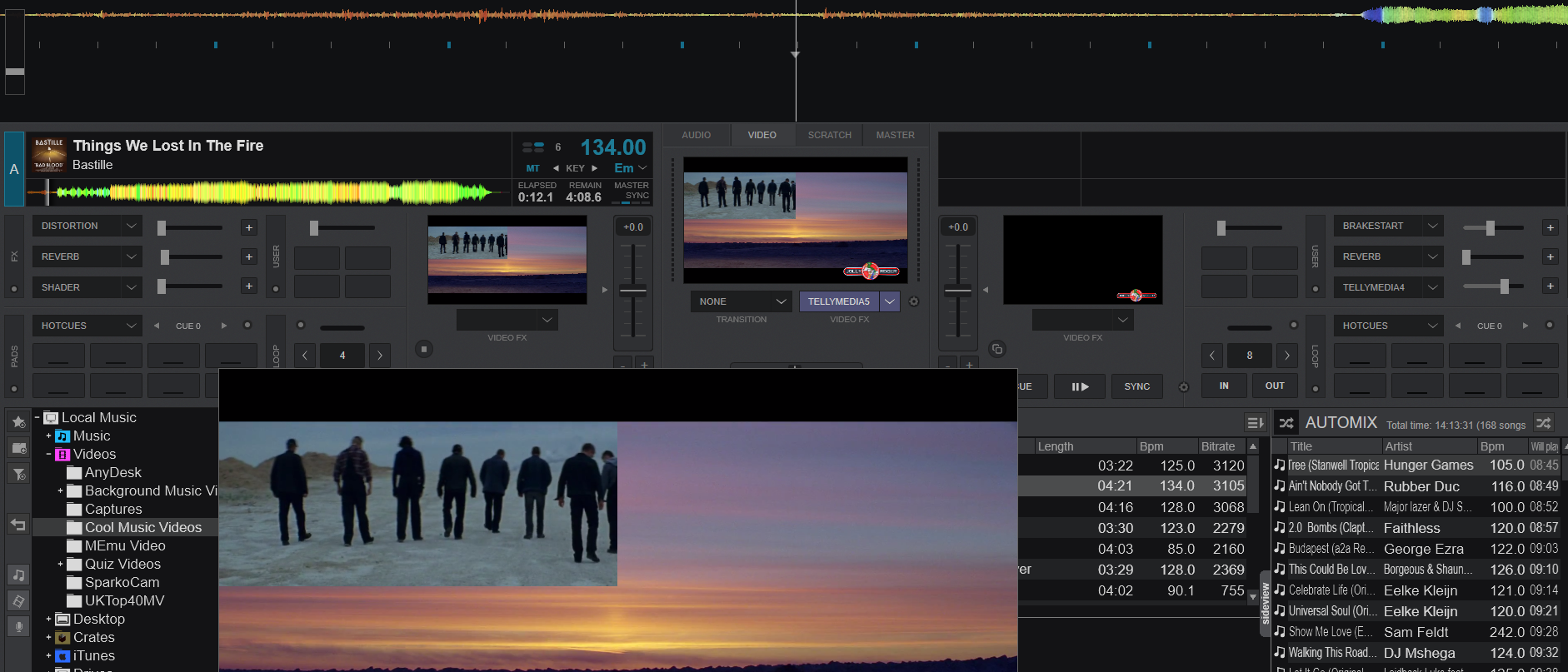Image resolution: width=1568 pixels, height=672 pixels.
Task: Go to the next cue on the right deck
Action: coord(1525,326)
